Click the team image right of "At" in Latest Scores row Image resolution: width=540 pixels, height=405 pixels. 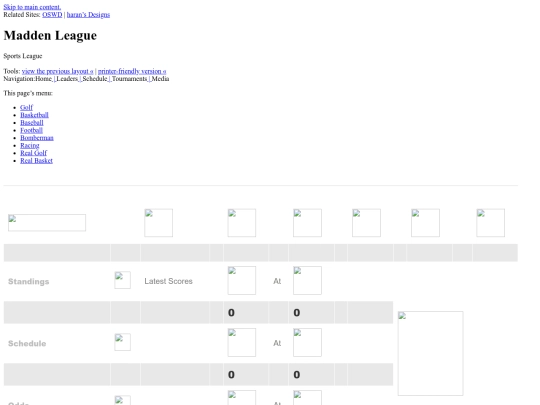click(308, 280)
